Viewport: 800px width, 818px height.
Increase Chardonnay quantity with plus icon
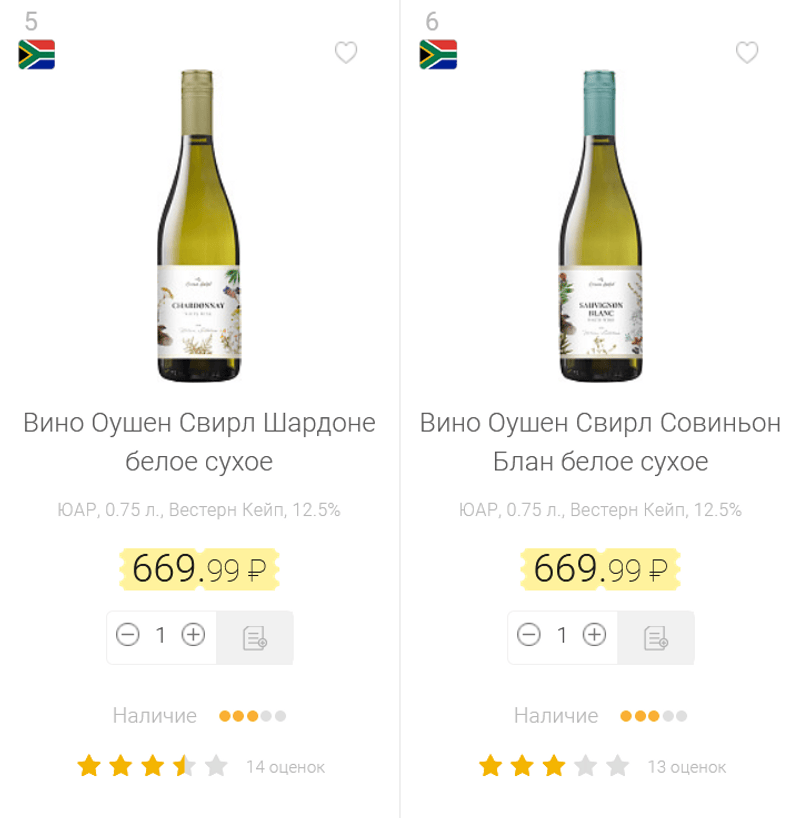click(x=193, y=635)
